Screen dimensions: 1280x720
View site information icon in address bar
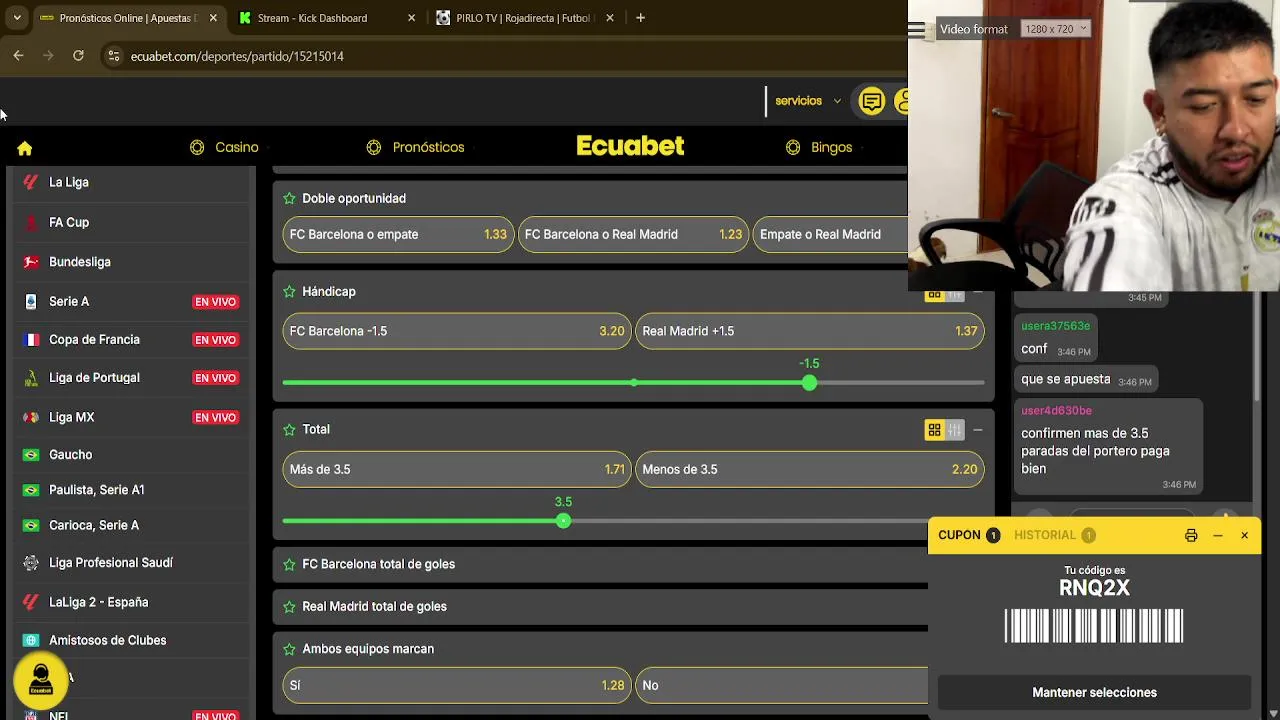tap(113, 56)
